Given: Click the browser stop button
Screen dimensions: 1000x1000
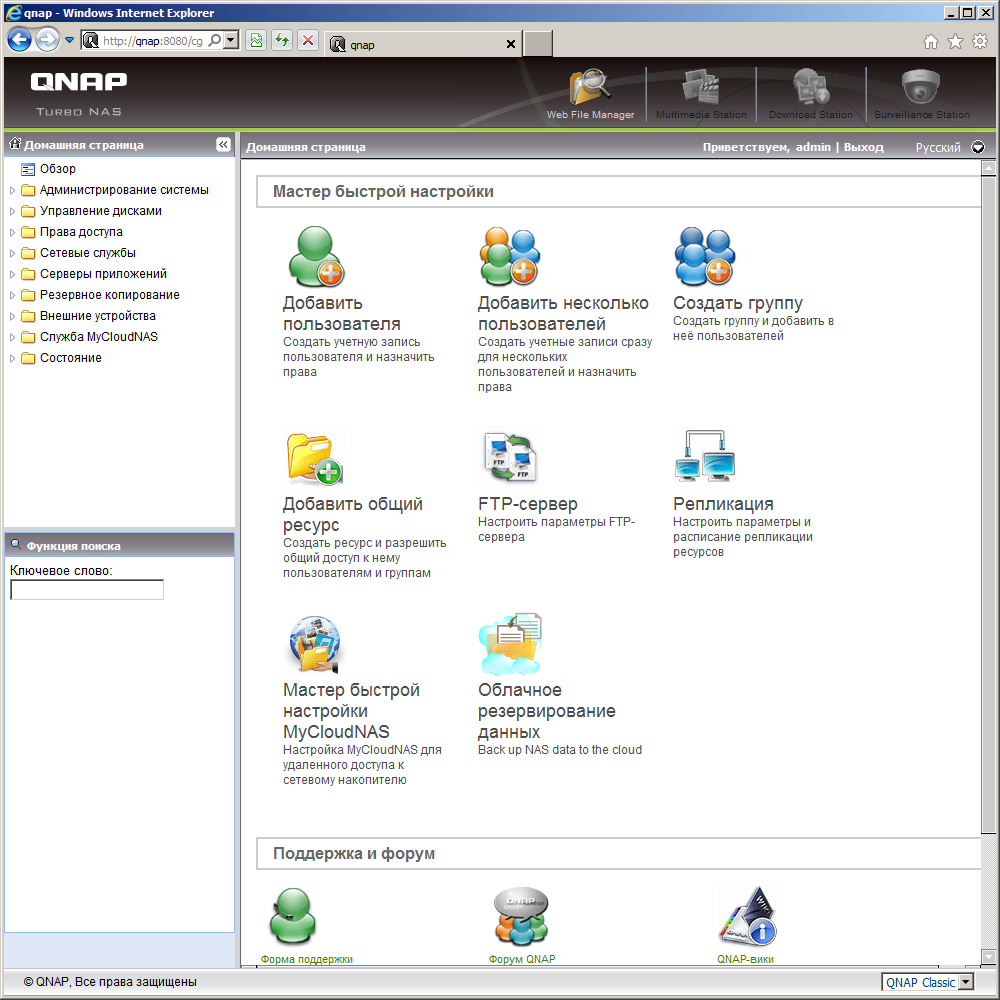Looking at the screenshot, I should coord(308,41).
